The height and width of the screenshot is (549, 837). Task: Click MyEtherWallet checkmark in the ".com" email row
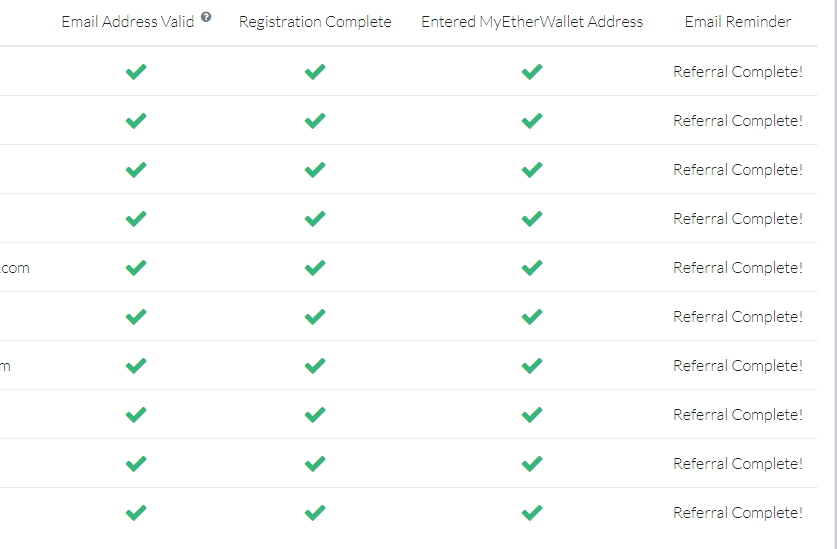click(532, 268)
